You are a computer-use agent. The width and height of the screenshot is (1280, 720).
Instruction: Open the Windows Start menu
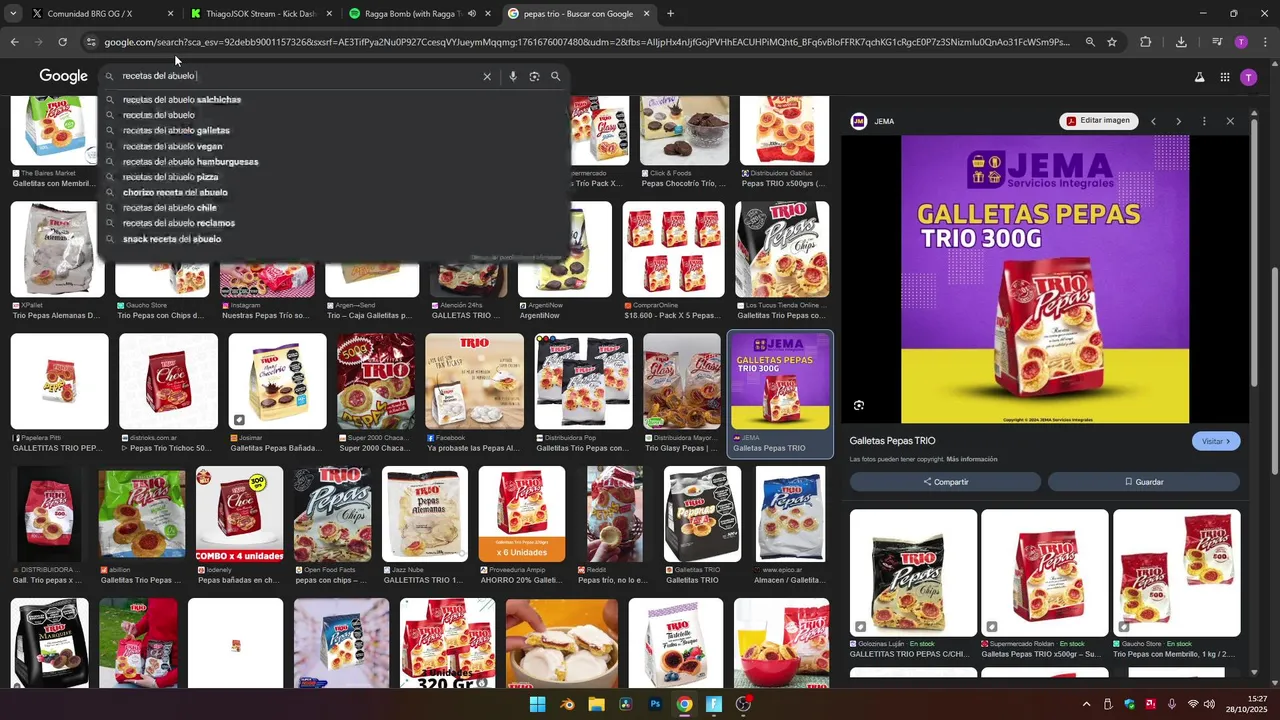pos(538,704)
